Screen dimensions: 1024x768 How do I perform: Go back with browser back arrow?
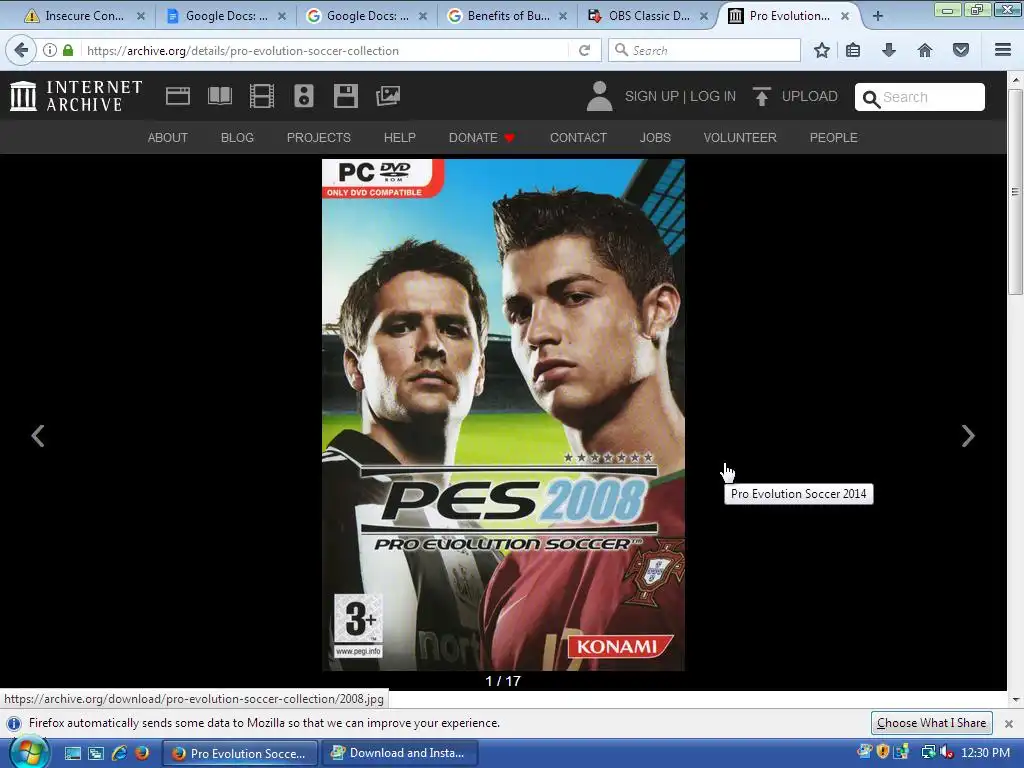click(x=21, y=50)
